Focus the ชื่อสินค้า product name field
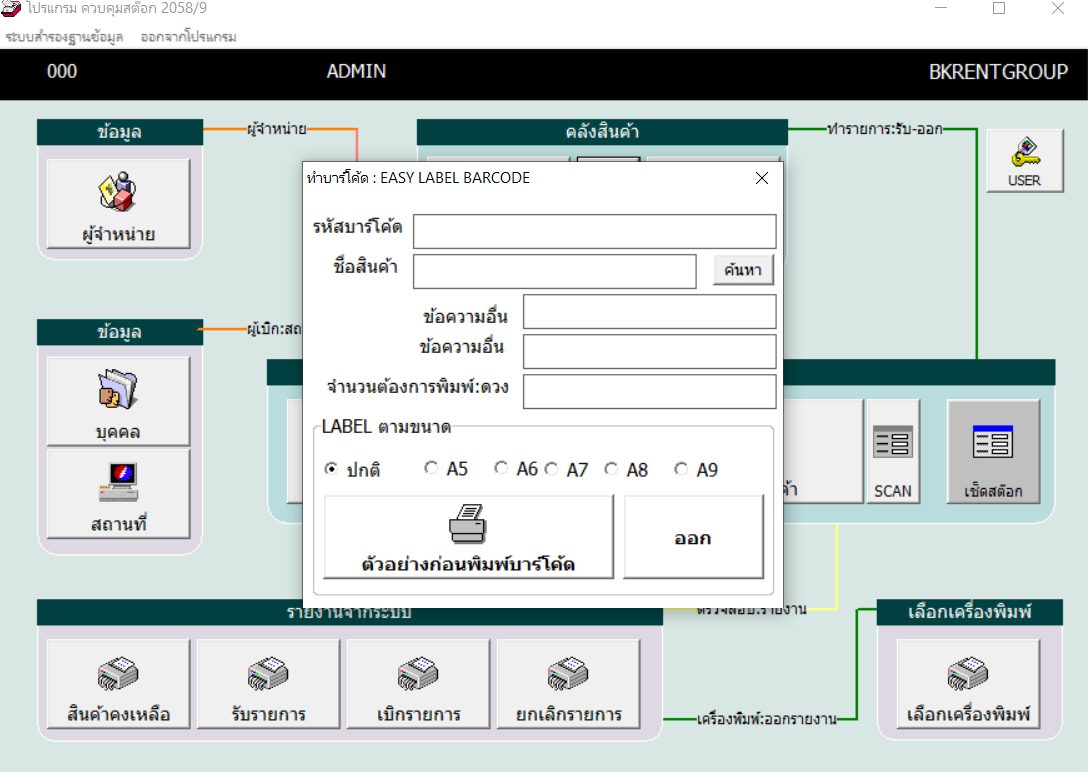 tap(554, 271)
